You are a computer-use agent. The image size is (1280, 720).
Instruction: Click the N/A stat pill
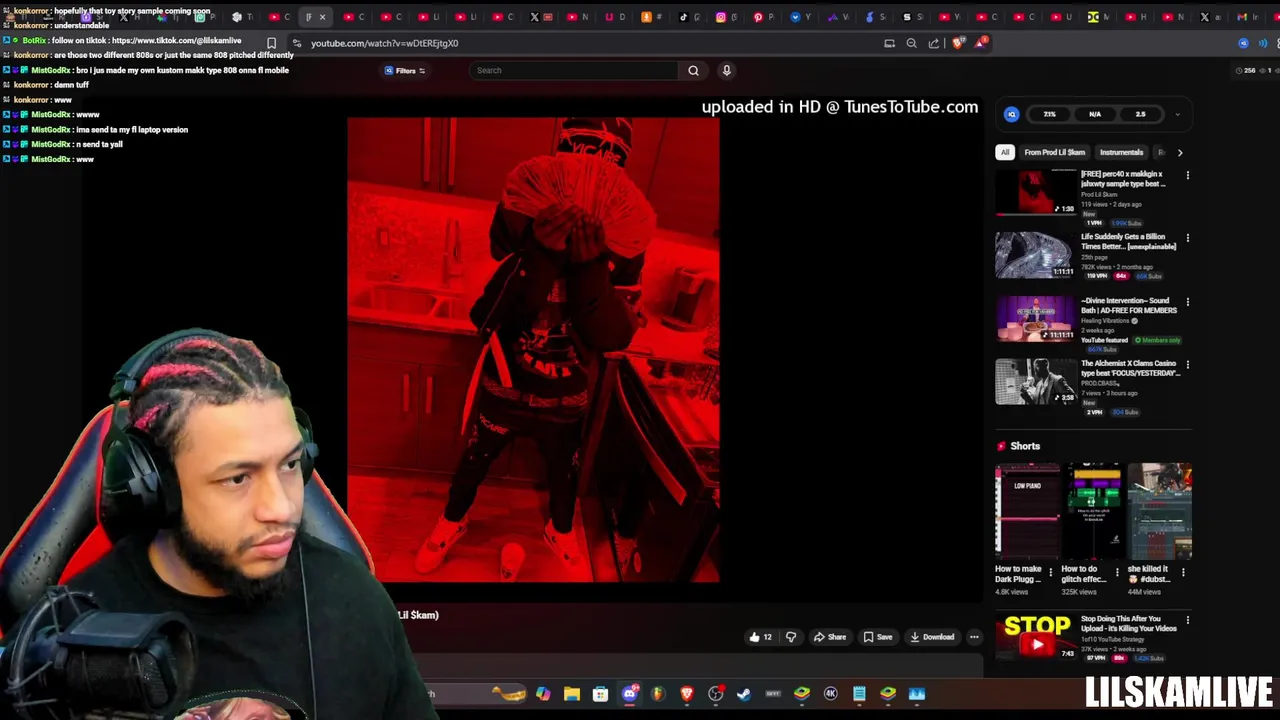1095,114
